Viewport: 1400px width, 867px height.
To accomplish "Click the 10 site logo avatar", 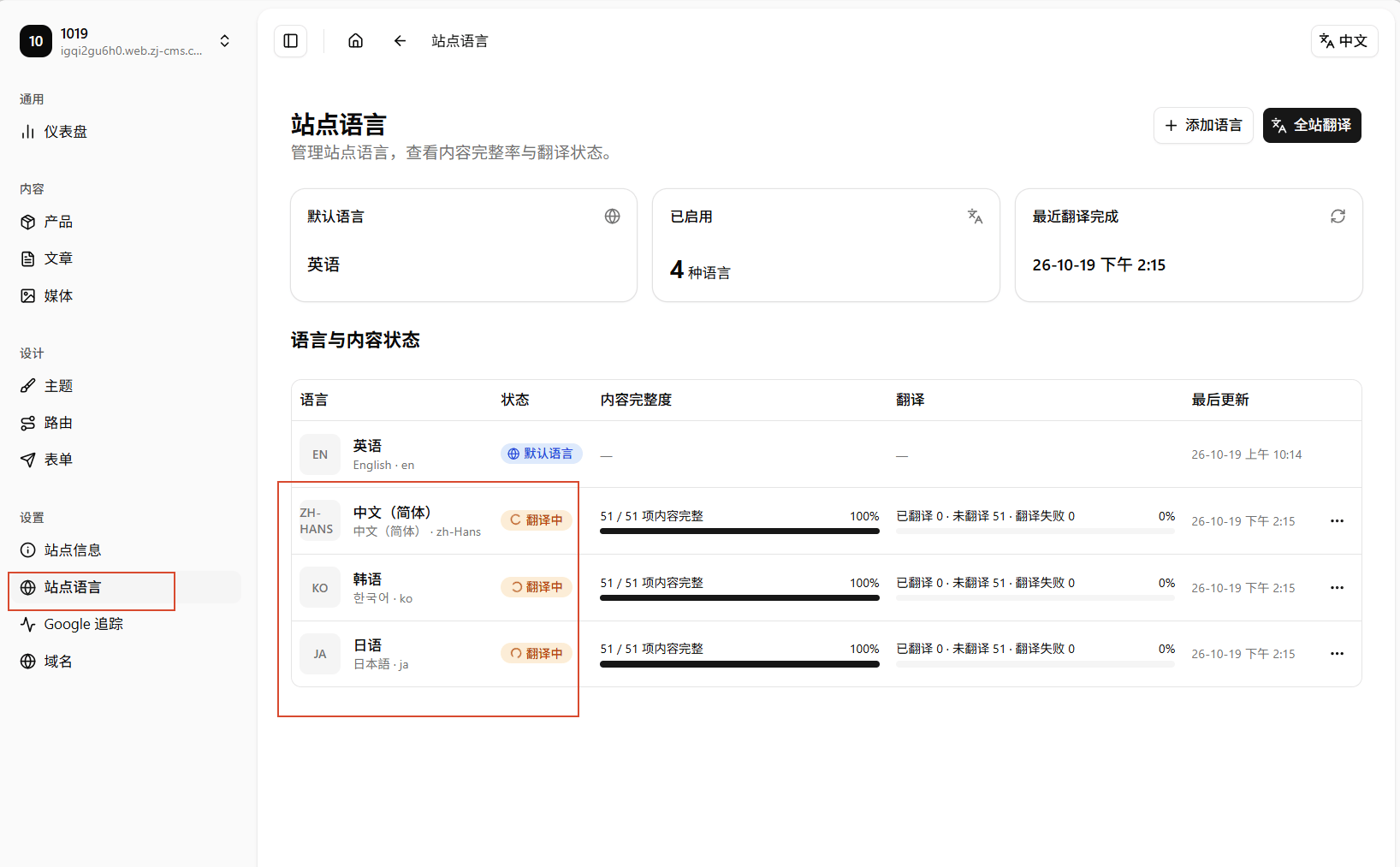I will (36, 41).
